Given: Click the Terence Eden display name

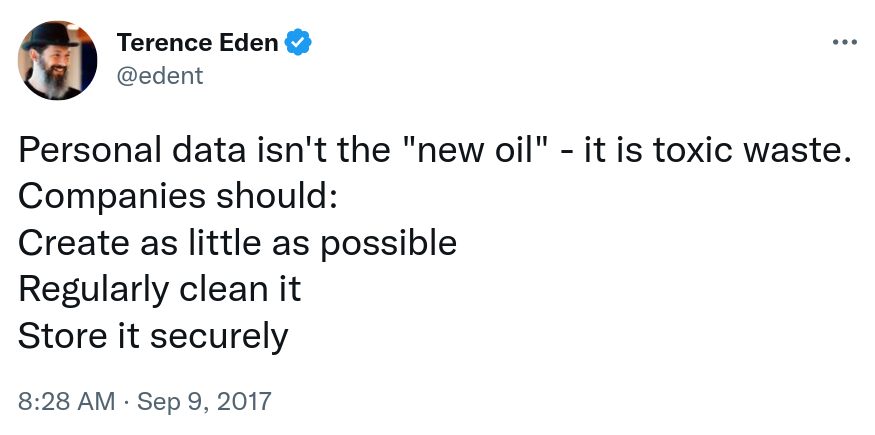Looking at the screenshot, I should click(198, 43).
